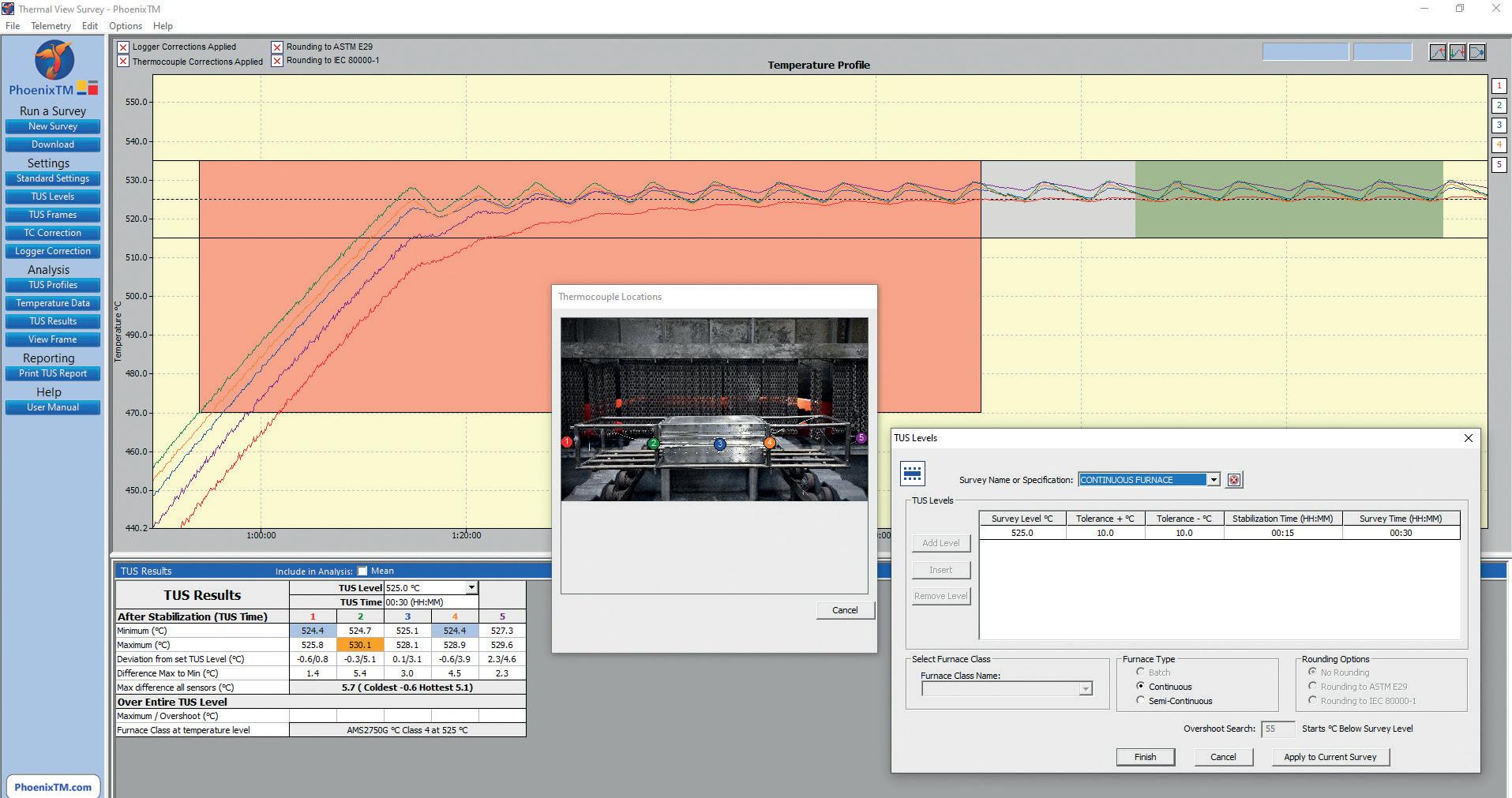Viewport: 1512px width, 798px height.
Task: Open Temperature Data from the sidebar
Action: [53, 303]
